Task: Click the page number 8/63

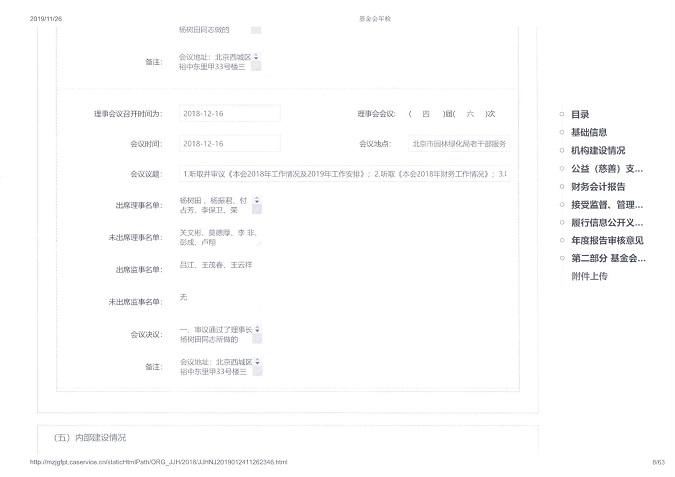Action: 658,462
